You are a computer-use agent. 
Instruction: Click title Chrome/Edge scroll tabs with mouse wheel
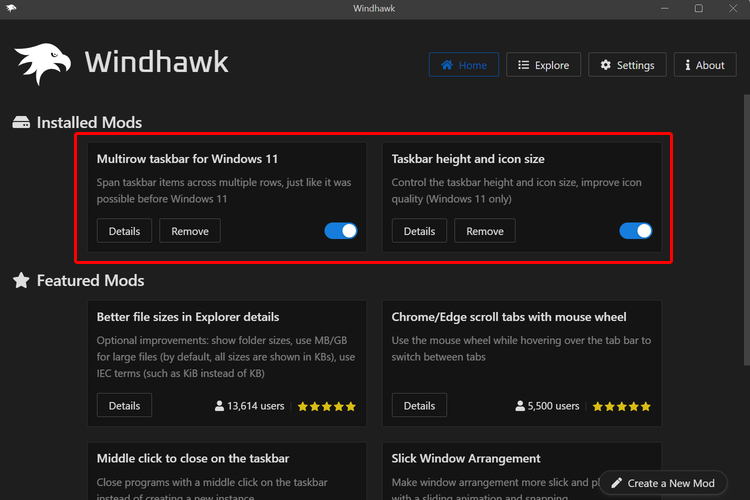click(509, 317)
